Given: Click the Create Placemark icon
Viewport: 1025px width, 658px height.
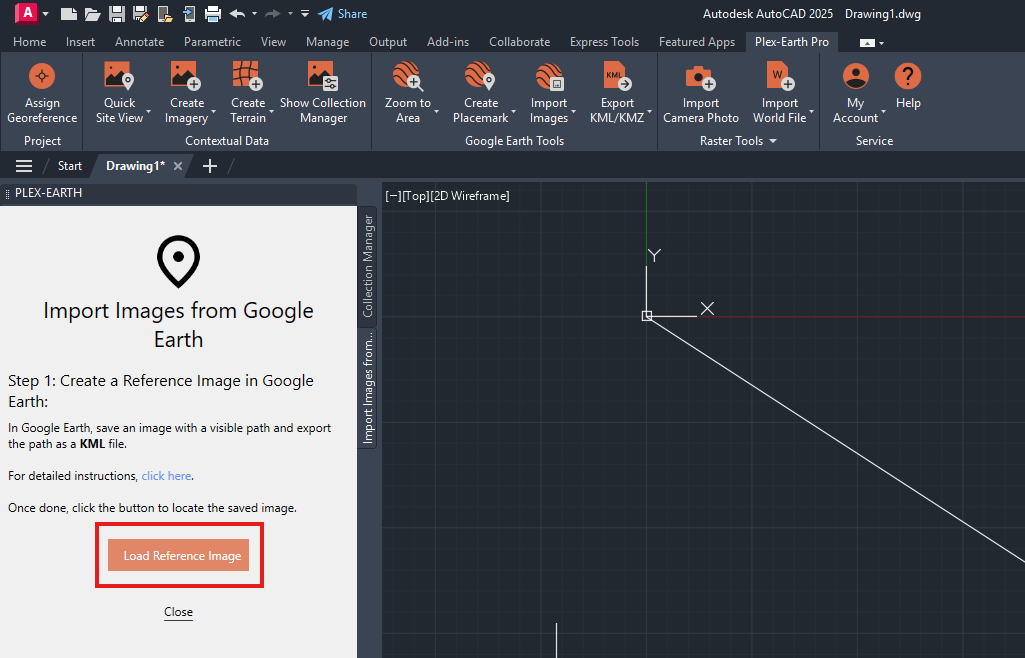Looking at the screenshot, I should [x=480, y=77].
